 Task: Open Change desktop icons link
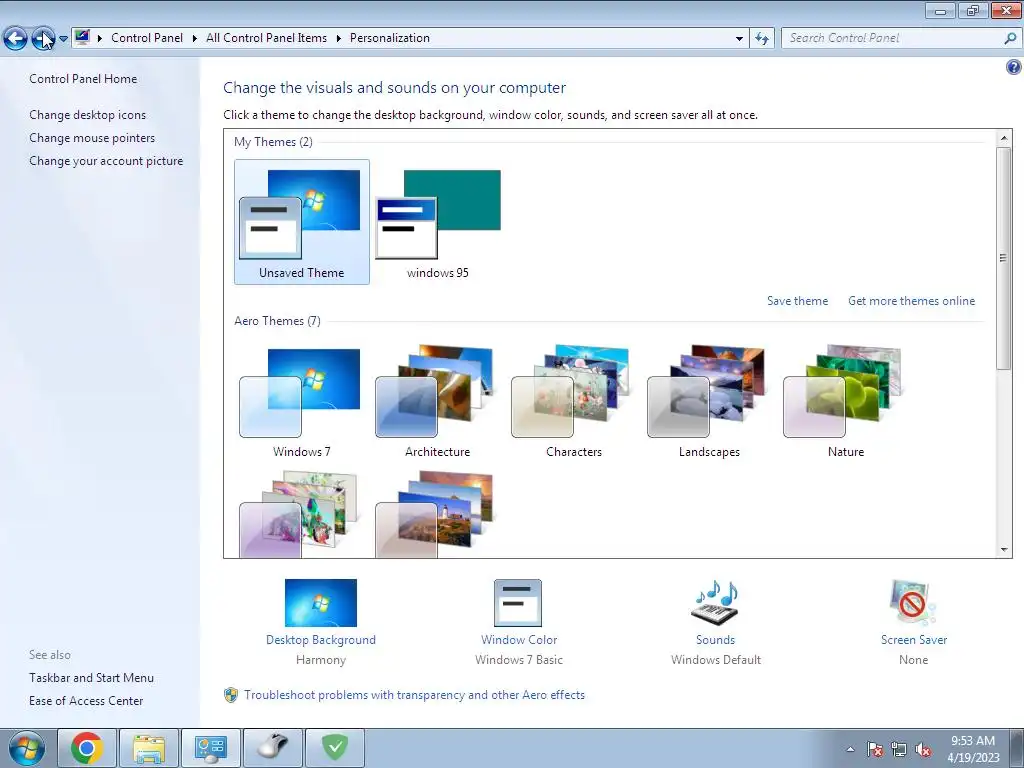pyautogui.click(x=88, y=115)
